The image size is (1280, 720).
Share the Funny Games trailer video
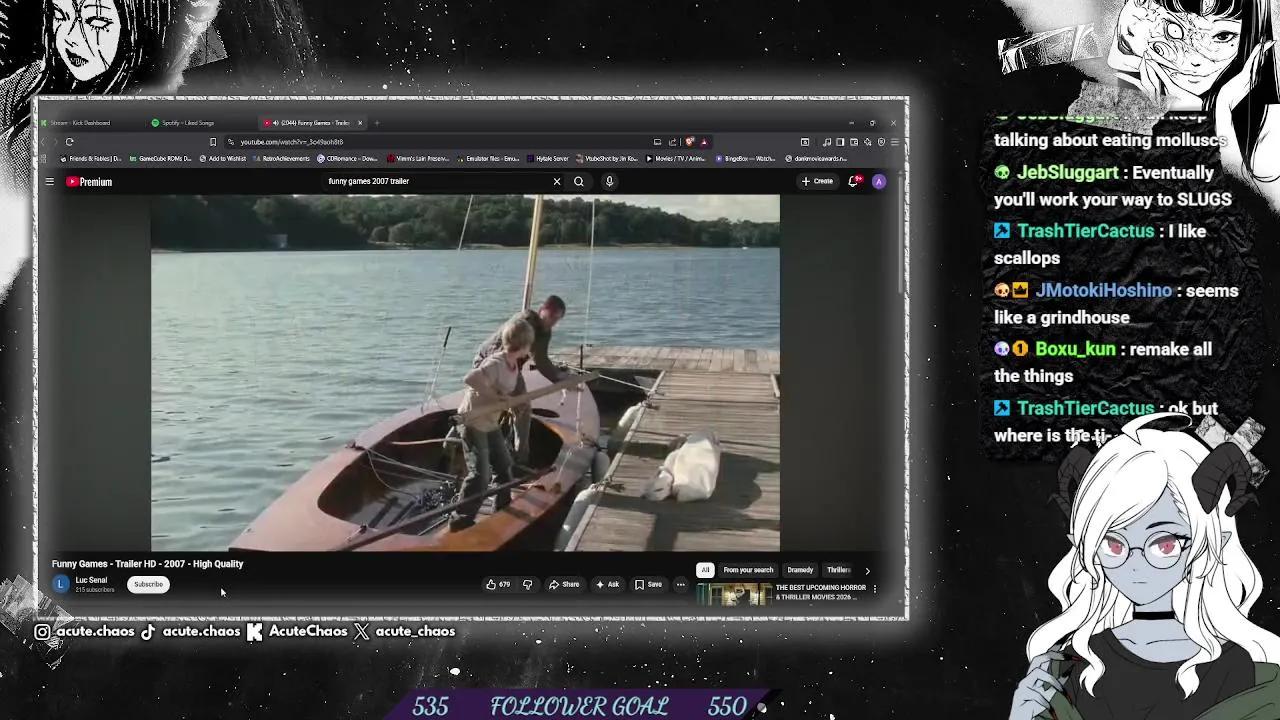pos(564,585)
